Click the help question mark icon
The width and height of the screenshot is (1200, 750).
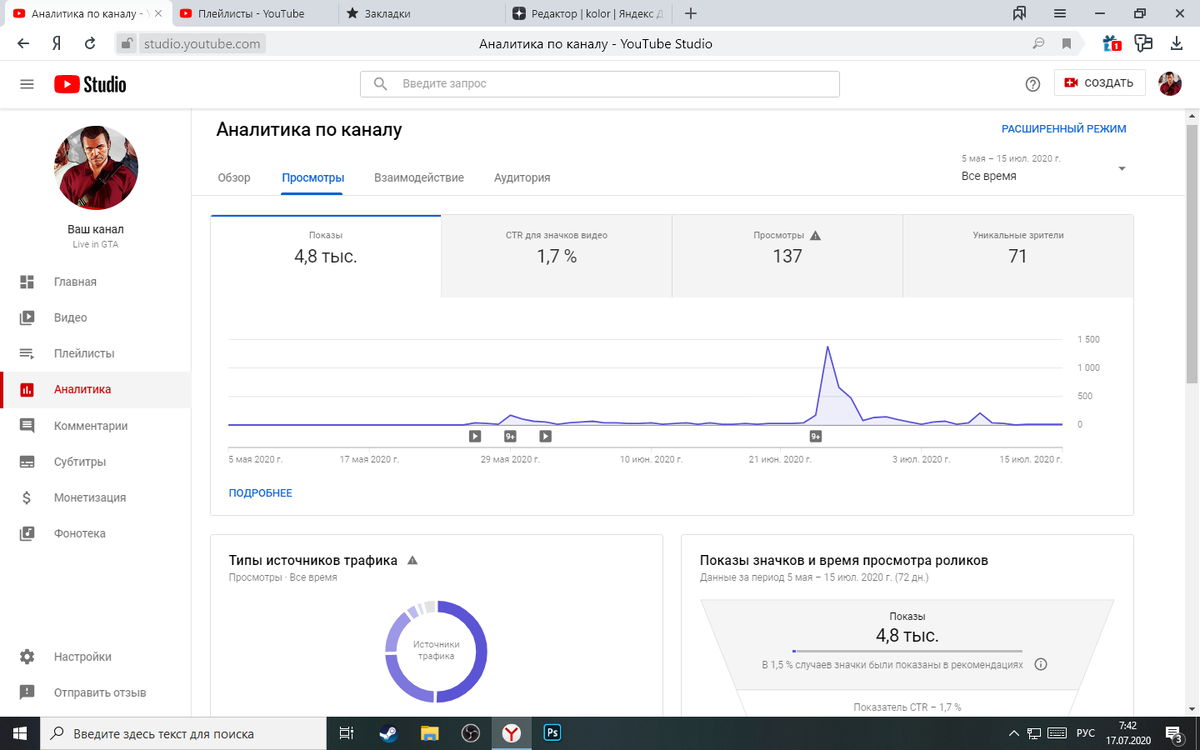[1033, 84]
